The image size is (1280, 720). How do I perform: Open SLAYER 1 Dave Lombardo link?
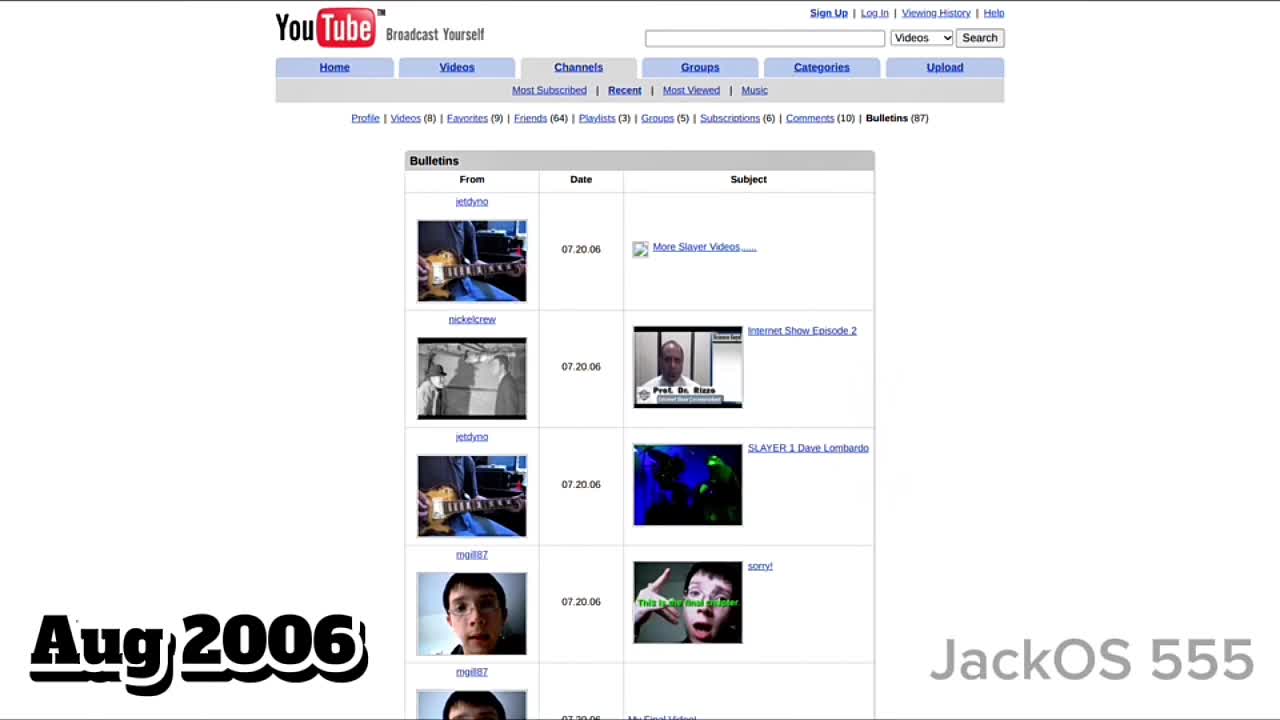pyautogui.click(x=808, y=448)
